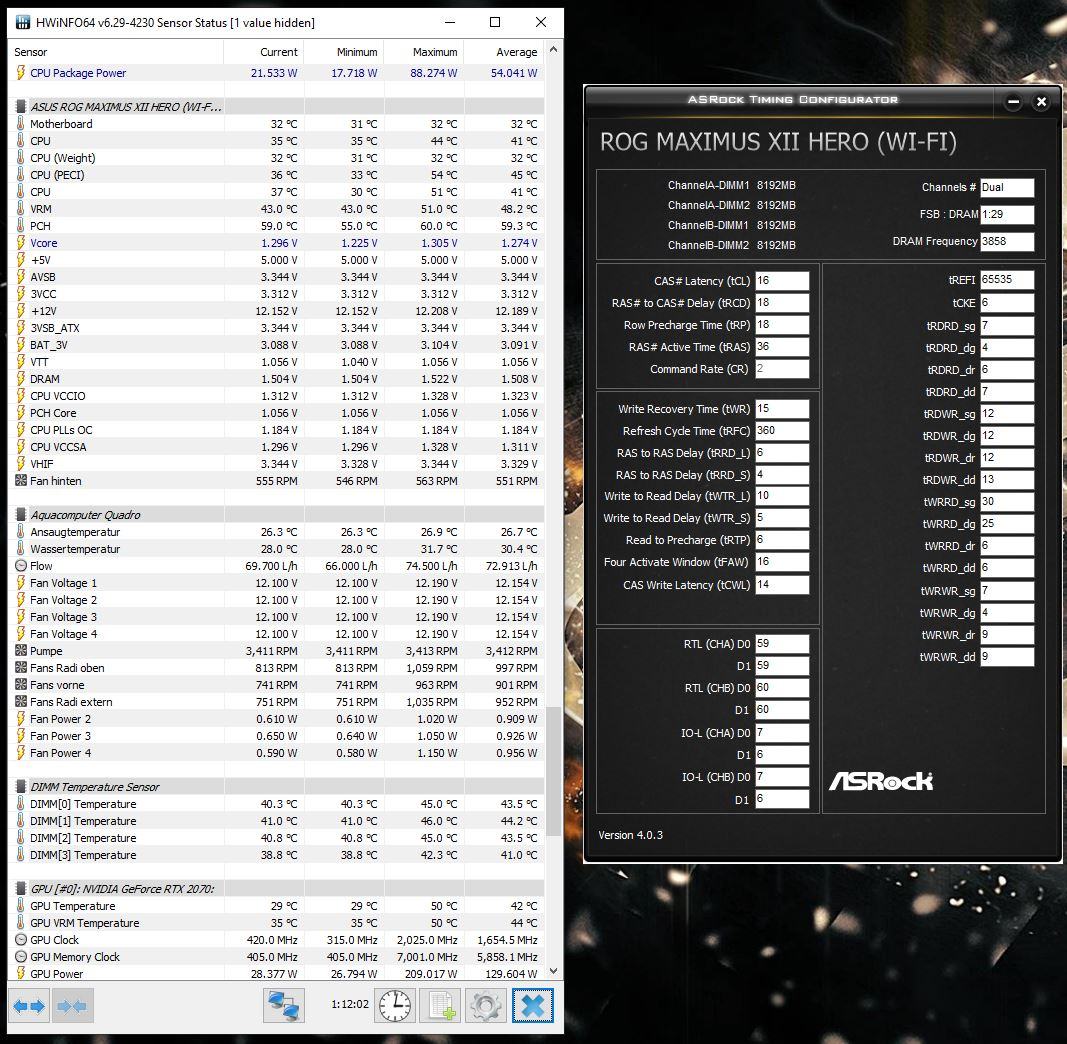Open HWiNFO sensor settings gear icon

(x=486, y=1006)
